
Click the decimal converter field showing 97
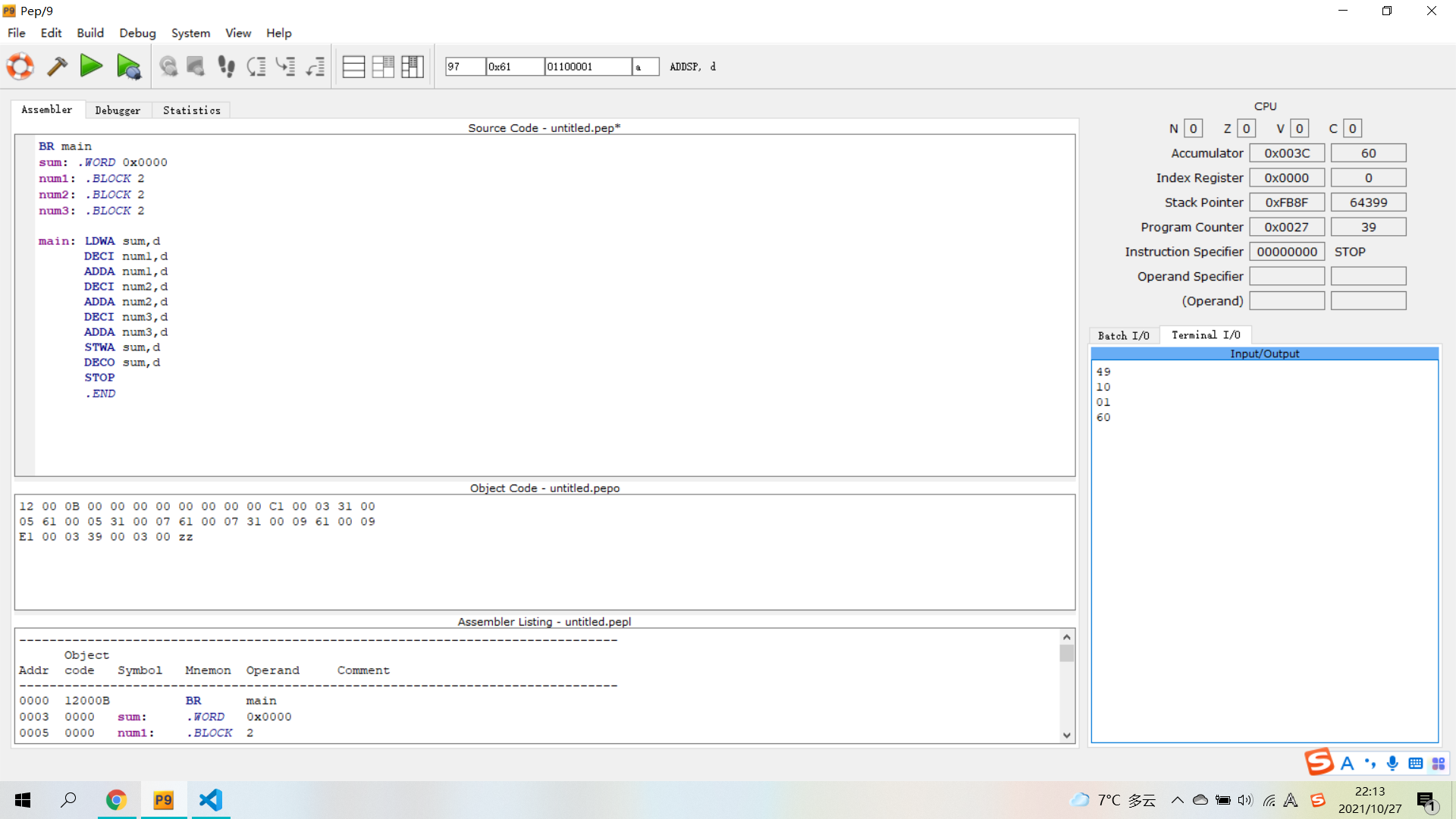coord(464,67)
